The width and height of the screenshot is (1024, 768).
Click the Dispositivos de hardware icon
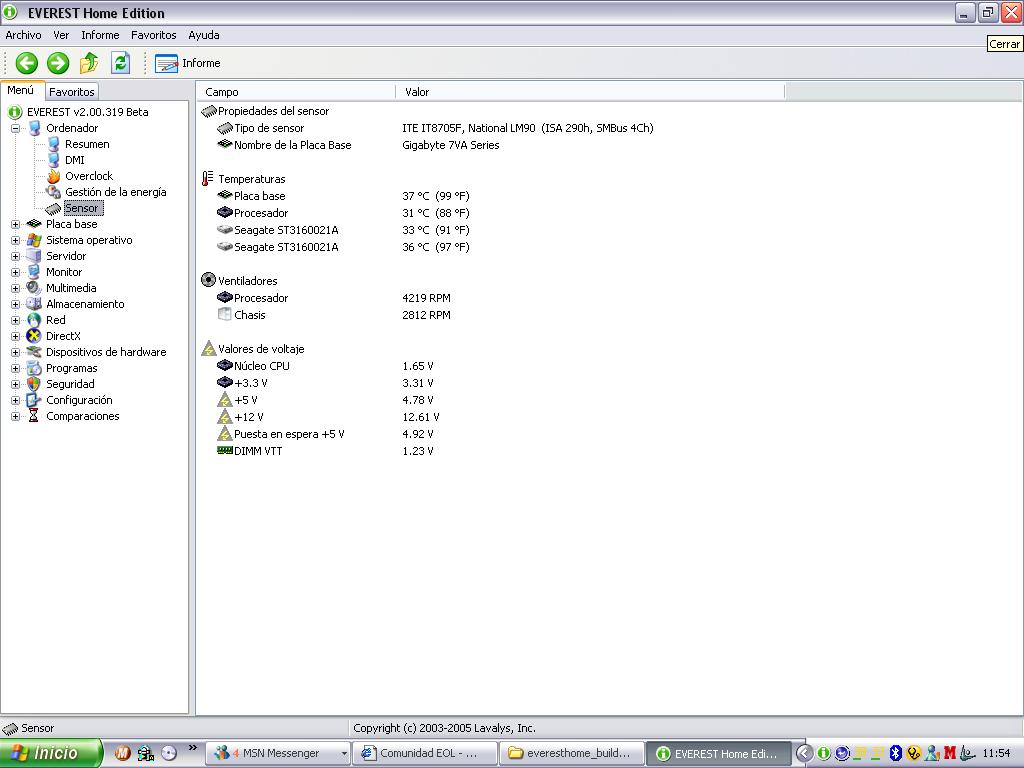click(x=34, y=352)
